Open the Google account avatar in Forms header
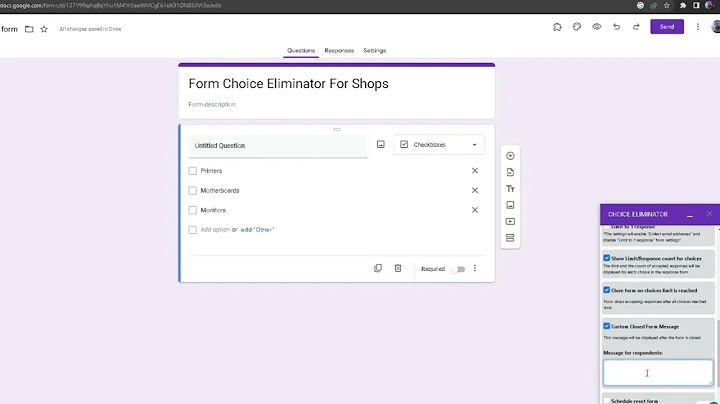 716,27
